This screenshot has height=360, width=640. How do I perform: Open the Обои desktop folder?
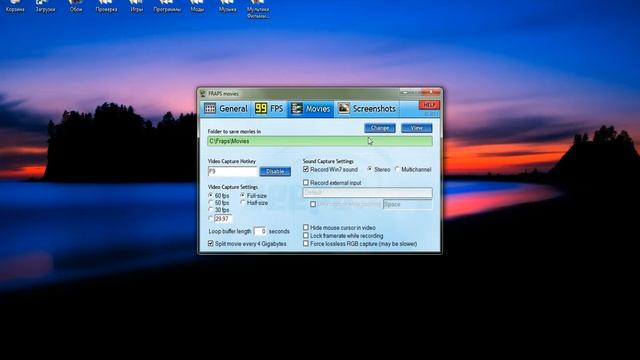(76, 6)
